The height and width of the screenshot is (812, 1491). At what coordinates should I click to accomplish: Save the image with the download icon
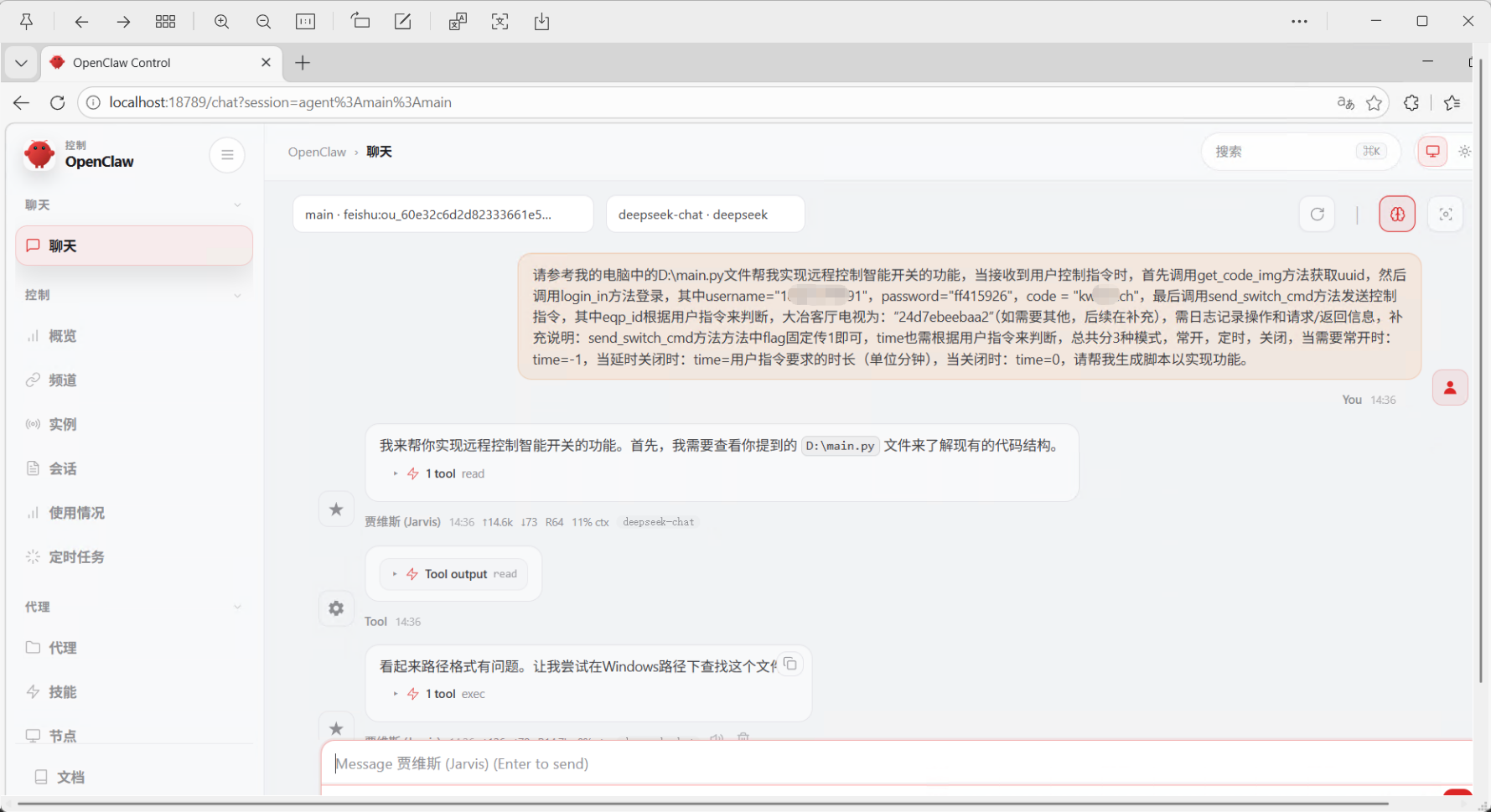tap(542, 22)
